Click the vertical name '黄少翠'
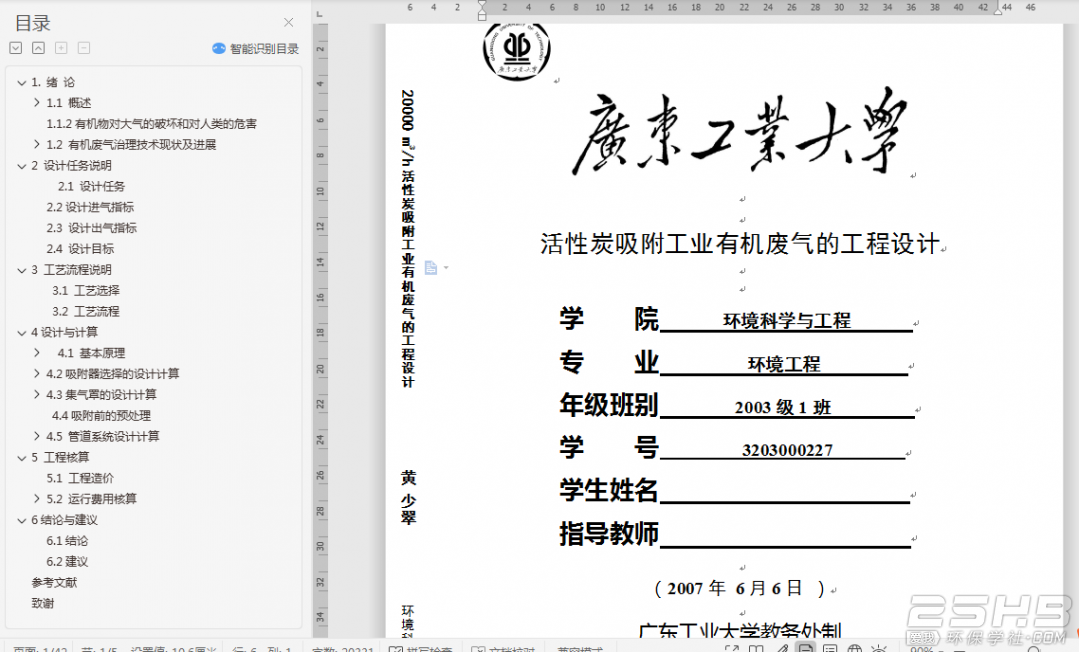Image resolution: width=1079 pixels, height=652 pixels. click(408, 498)
